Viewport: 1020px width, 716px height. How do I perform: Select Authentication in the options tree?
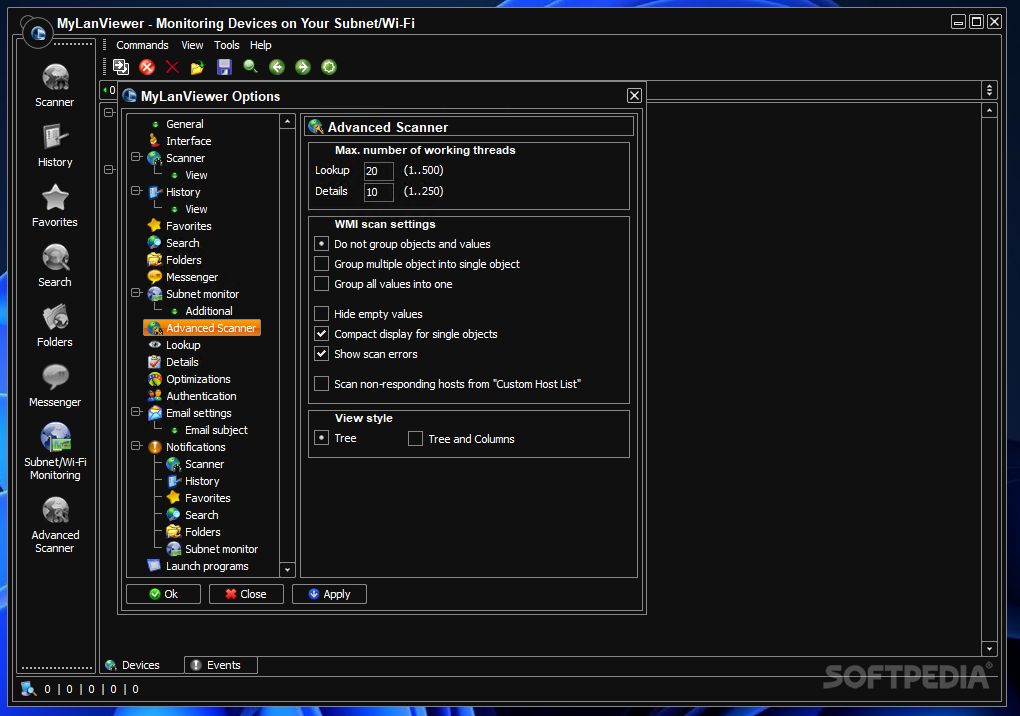(201, 396)
